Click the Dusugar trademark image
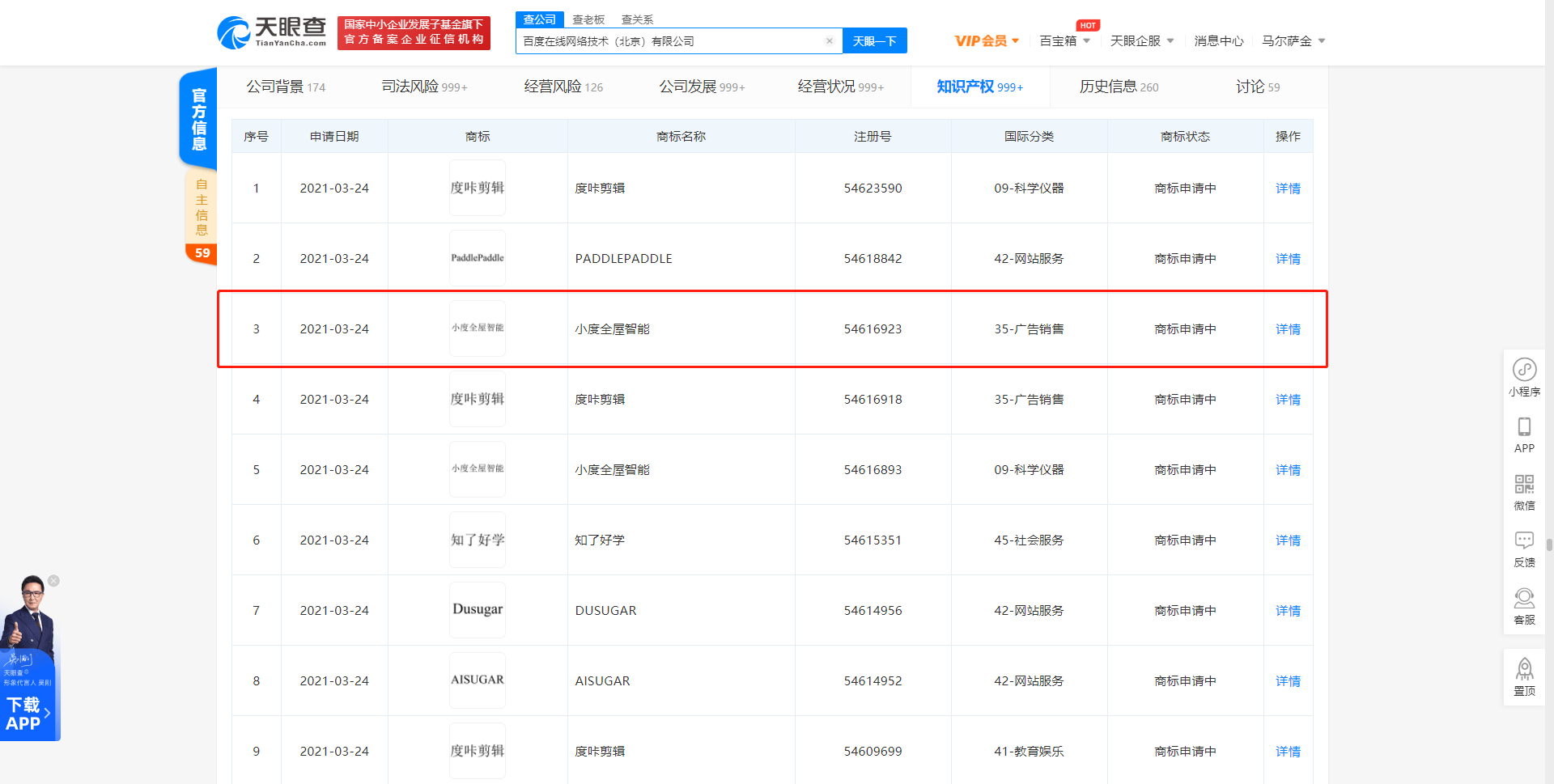This screenshot has height=784, width=1554. pyautogui.click(x=478, y=610)
